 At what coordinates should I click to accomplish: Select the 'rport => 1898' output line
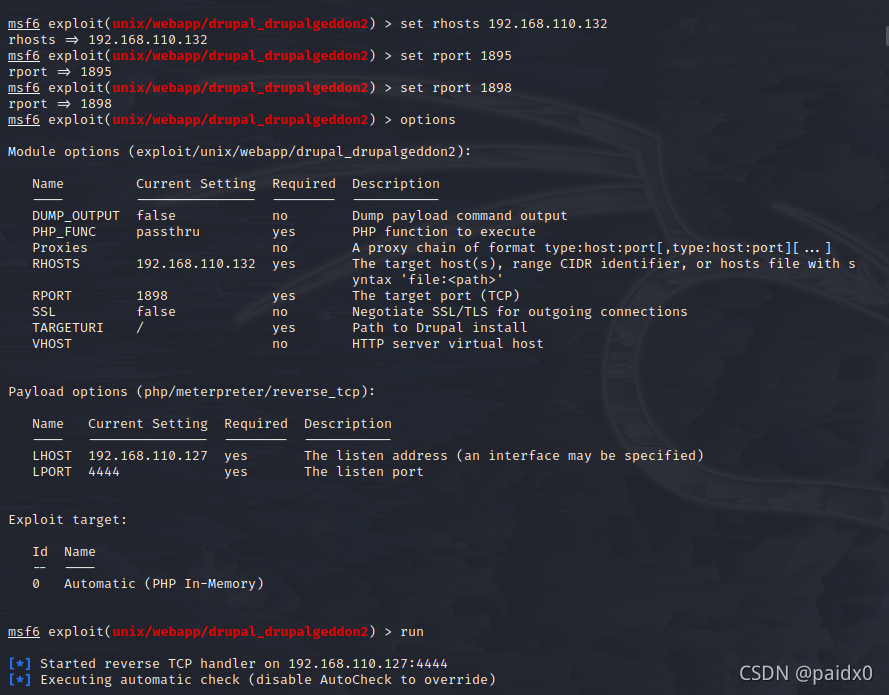60,104
